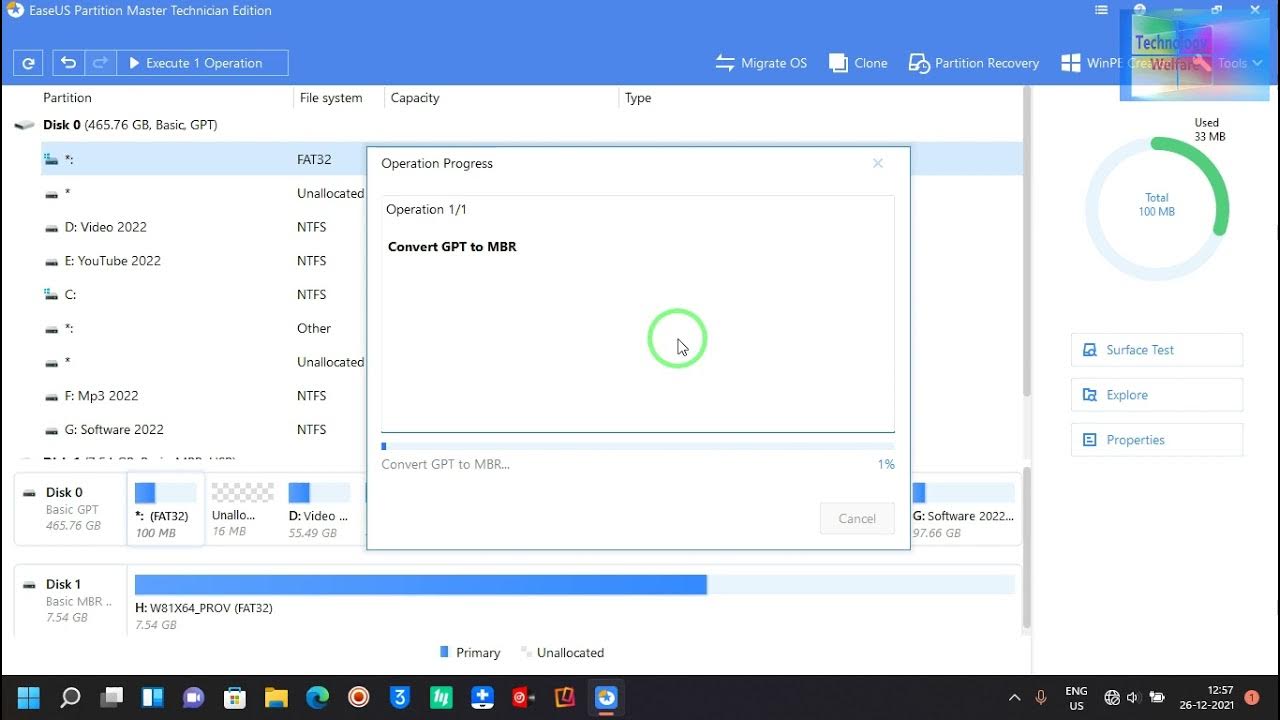Click the Refresh icon in the toolbar
This screenshot has height=720, width=1280.
28,63
